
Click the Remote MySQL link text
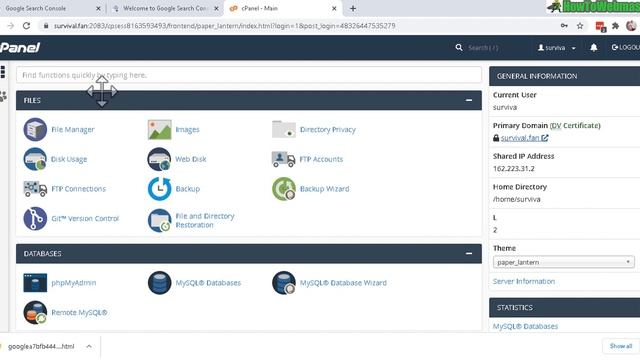coord(79,312)
